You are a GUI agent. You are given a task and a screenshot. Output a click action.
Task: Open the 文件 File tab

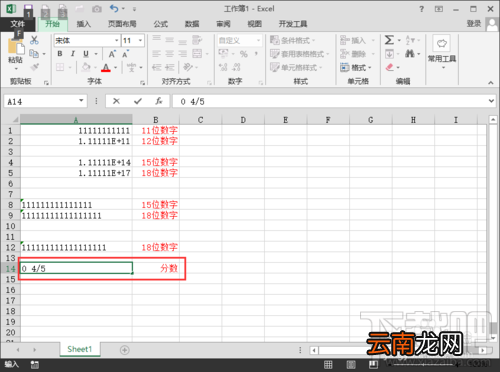pyautogui.click(x=17, y=24)
